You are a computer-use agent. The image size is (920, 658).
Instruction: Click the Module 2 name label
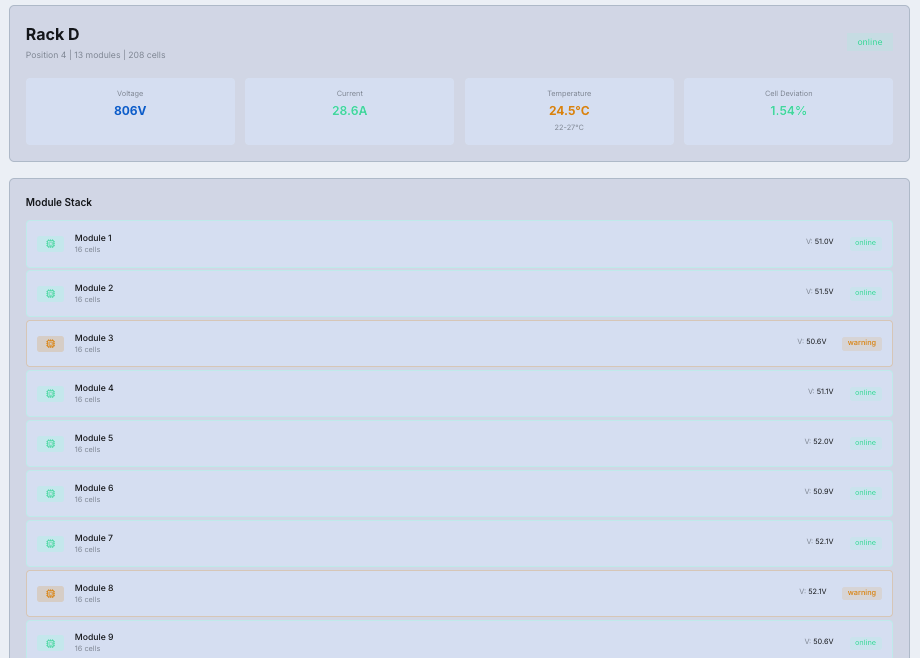pos(94,288)
